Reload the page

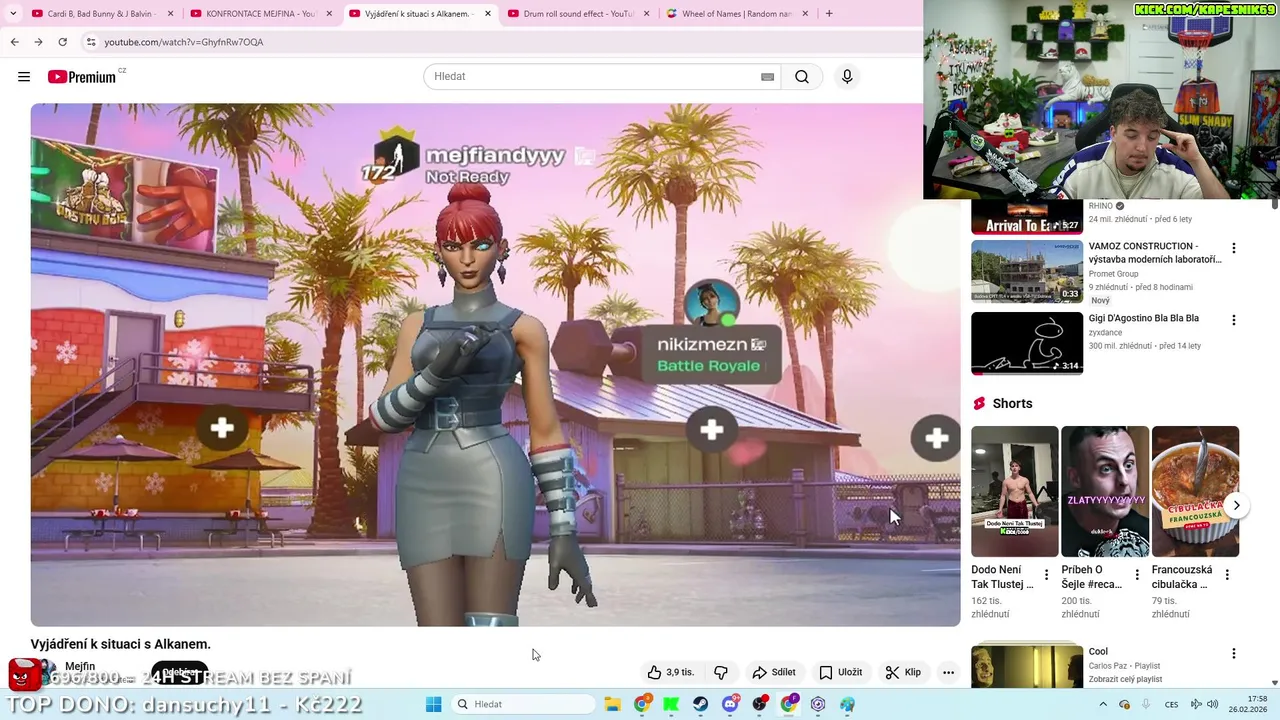[62, 42]
